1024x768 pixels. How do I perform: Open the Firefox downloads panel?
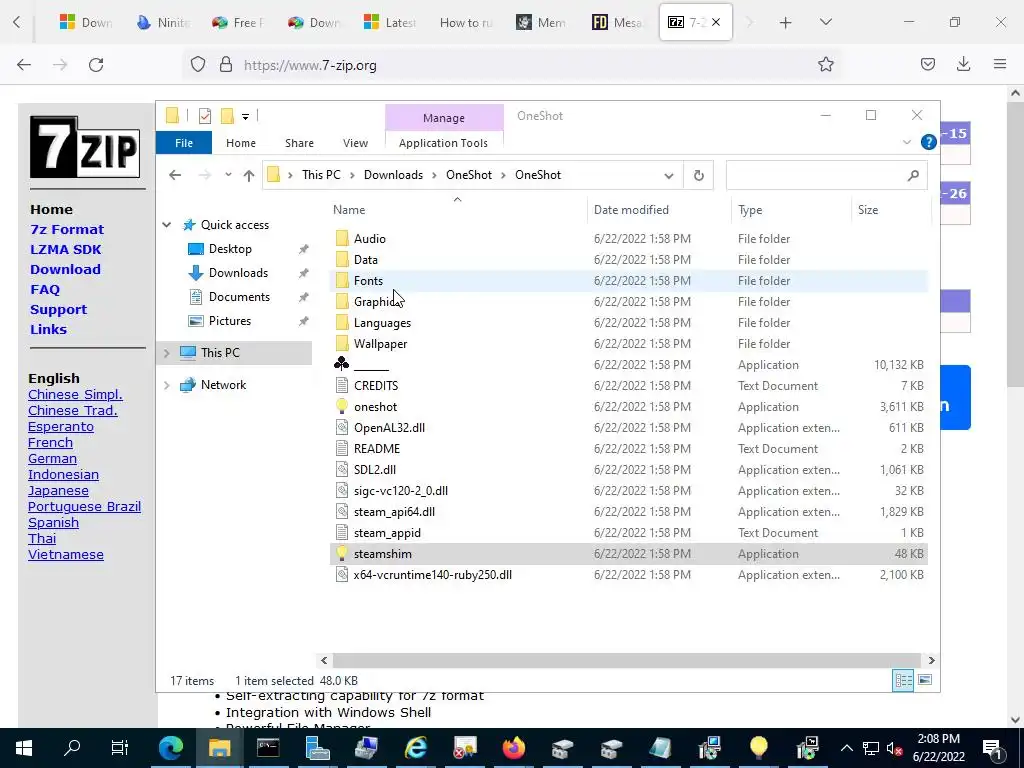click(963, 64)
